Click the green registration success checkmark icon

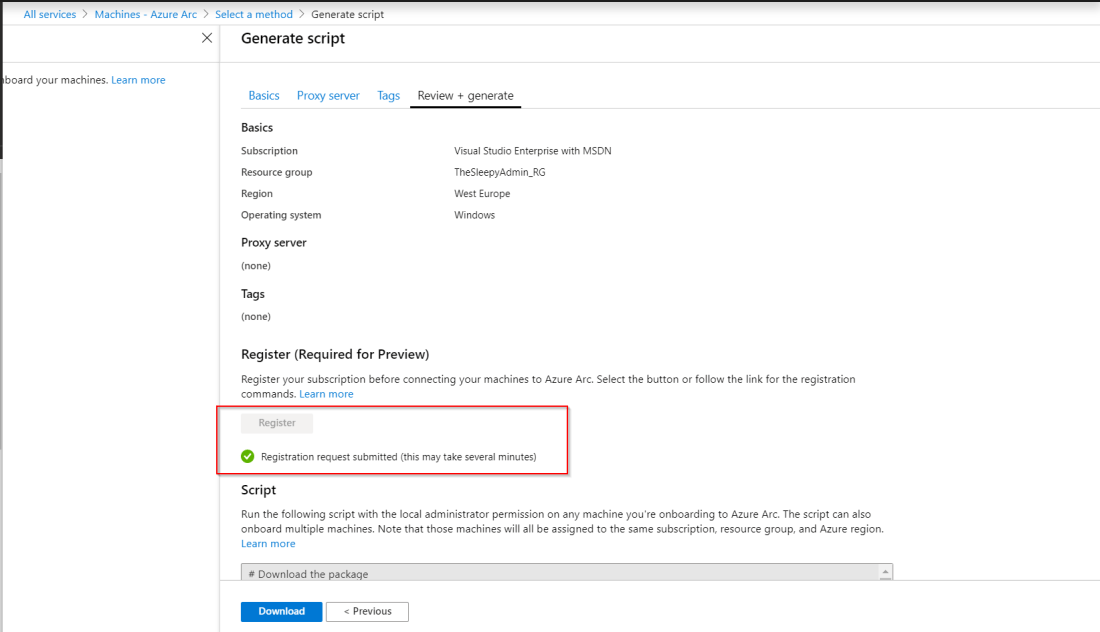(x=248, y=457)
